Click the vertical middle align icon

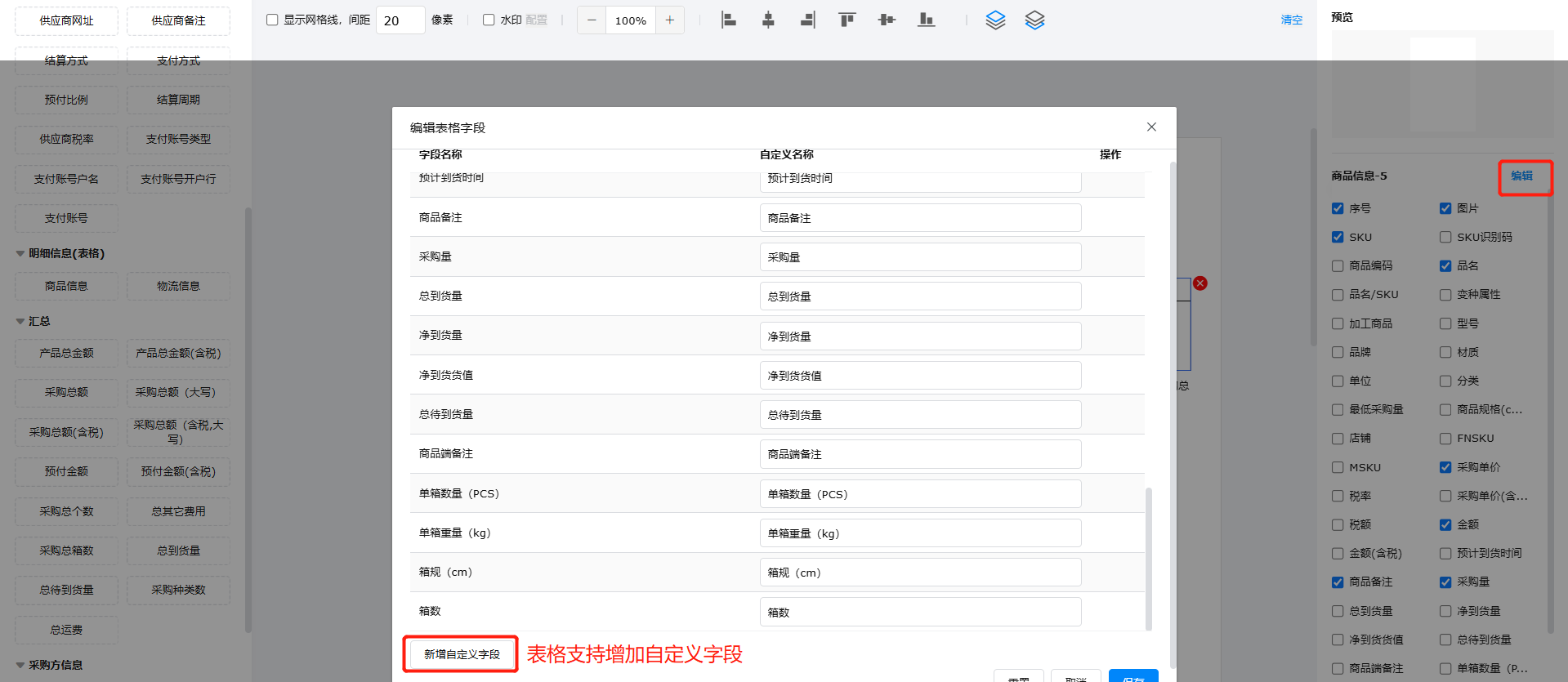(x=887, y=20)
